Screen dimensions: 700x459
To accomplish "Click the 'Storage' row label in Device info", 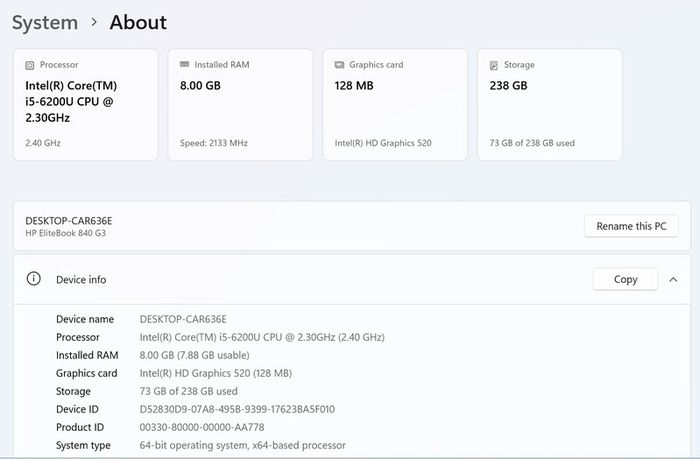I will [x=73, y=392].
